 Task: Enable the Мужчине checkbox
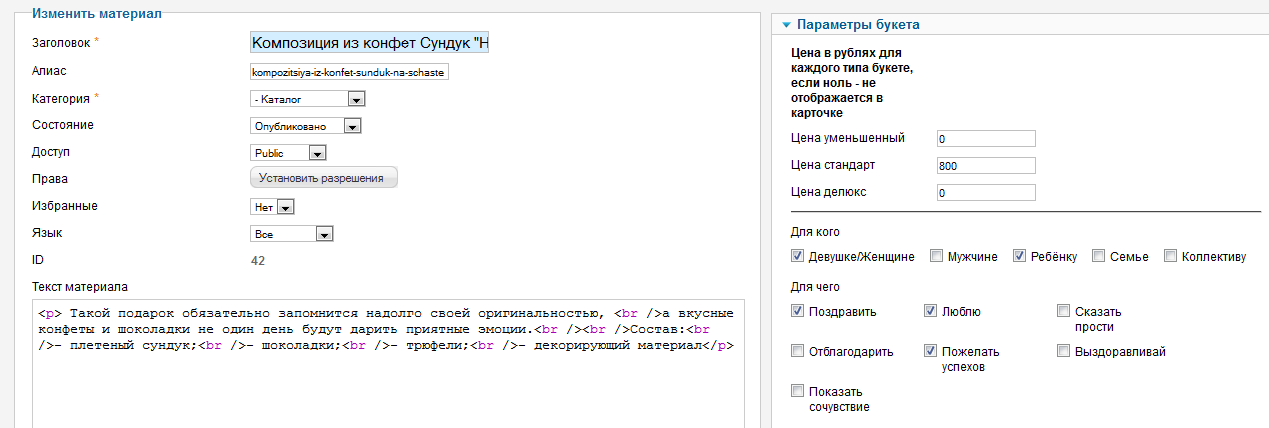[937, 256]
